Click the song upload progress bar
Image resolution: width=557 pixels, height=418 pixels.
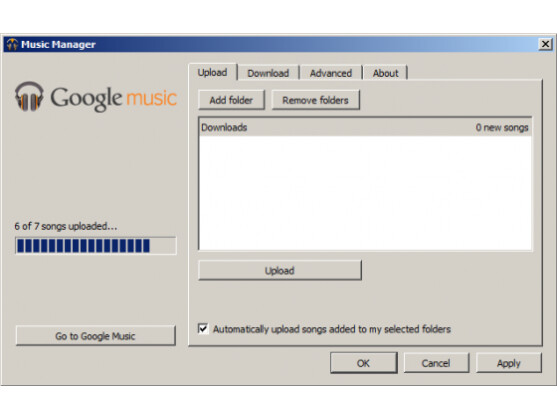(x=96, y=246)
